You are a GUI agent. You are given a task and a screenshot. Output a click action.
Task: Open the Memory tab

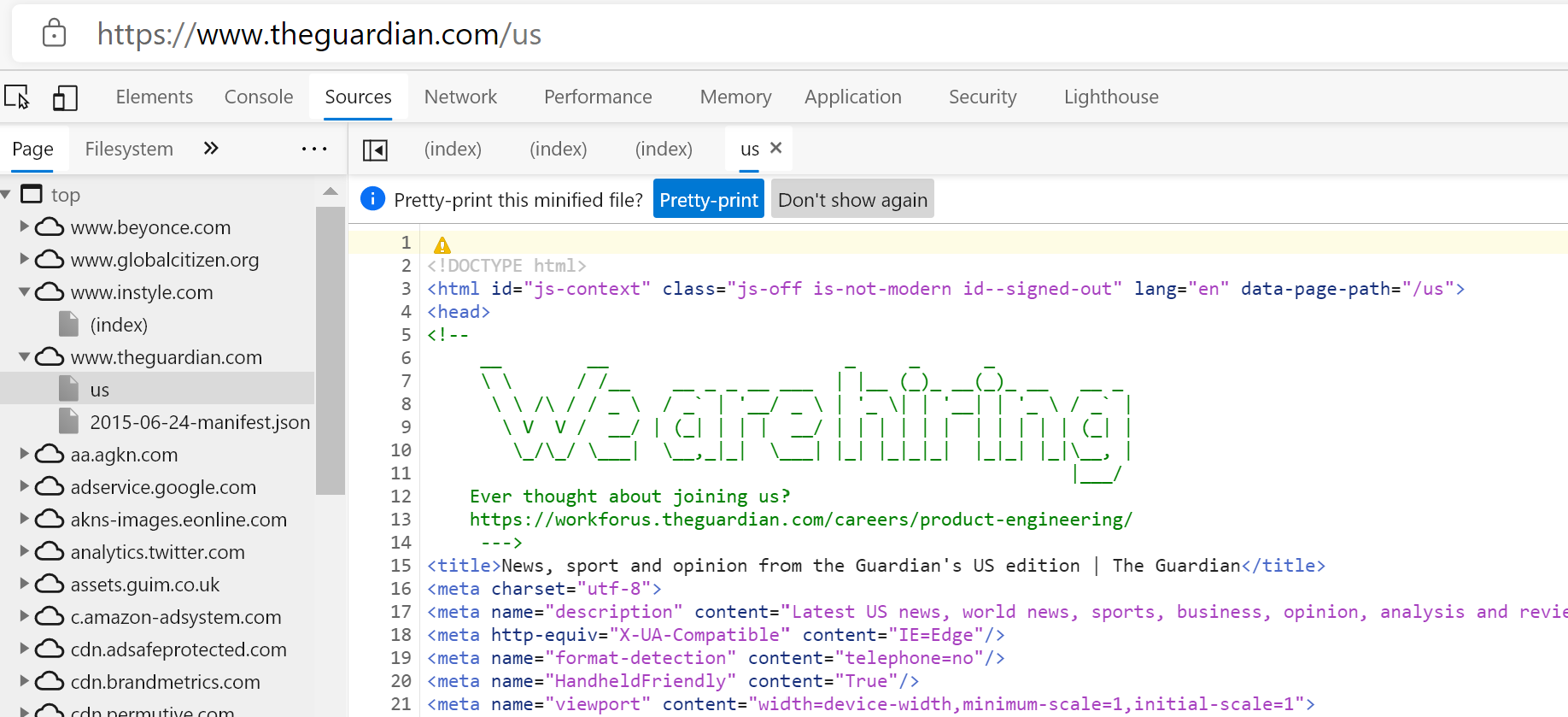[735, 97]
